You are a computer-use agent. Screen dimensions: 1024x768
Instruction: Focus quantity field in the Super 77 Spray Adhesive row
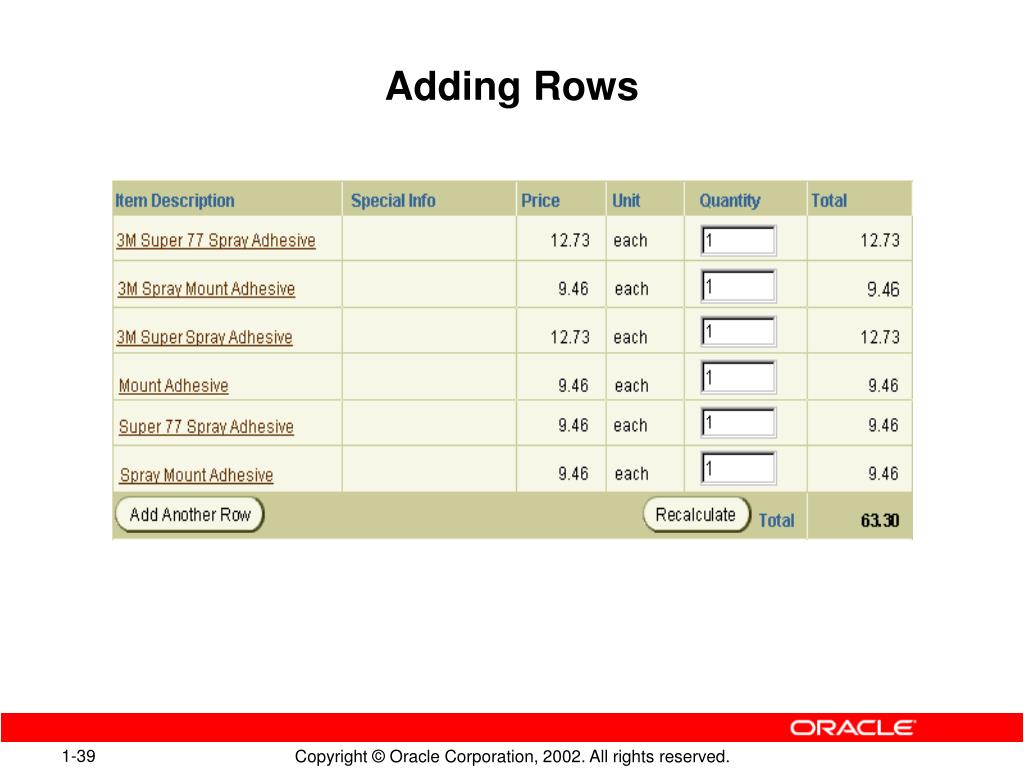738,423
